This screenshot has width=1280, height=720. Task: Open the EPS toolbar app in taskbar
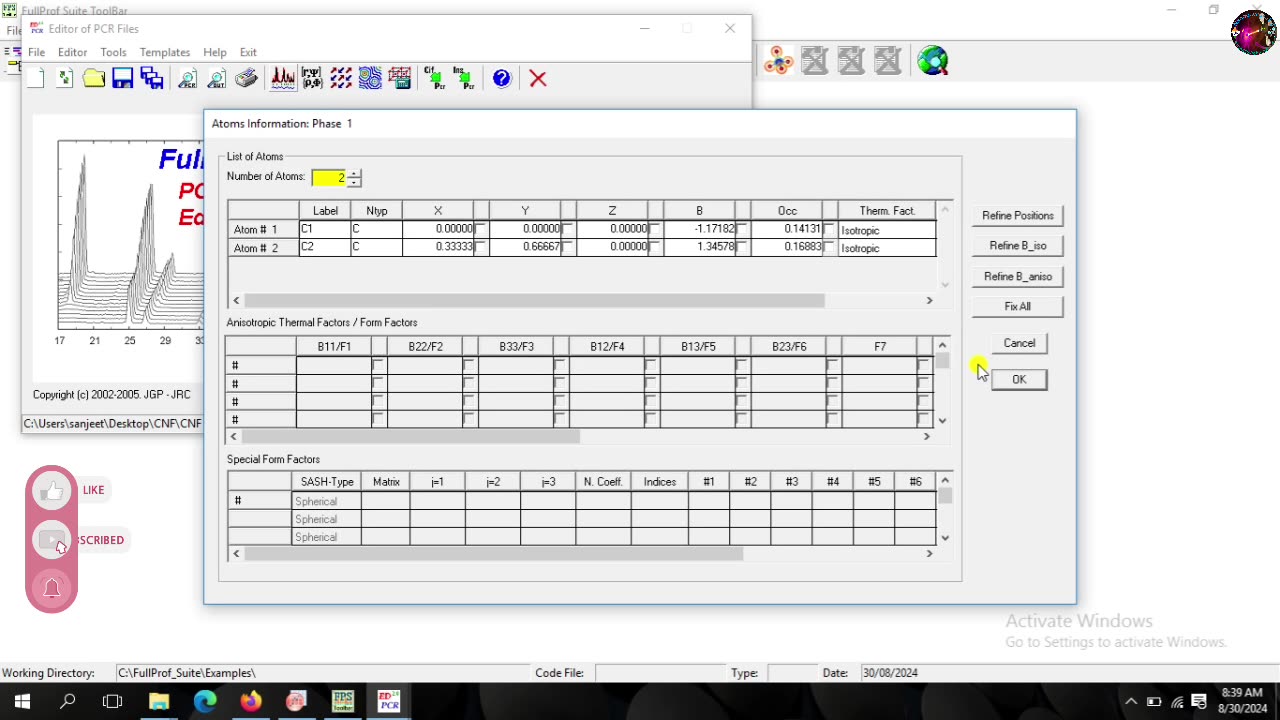coord(343,701)
